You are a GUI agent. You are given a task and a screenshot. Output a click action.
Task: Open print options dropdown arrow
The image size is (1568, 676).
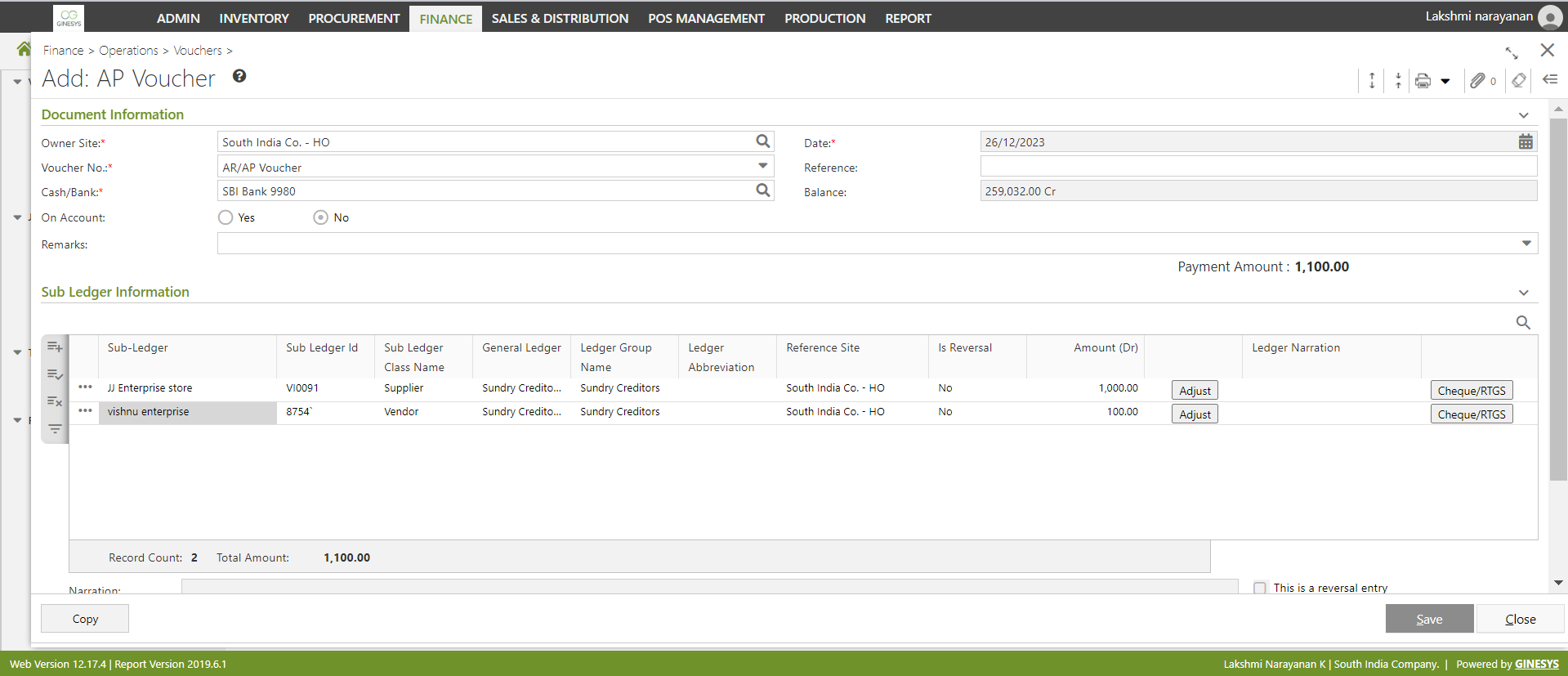point(1445,81)
